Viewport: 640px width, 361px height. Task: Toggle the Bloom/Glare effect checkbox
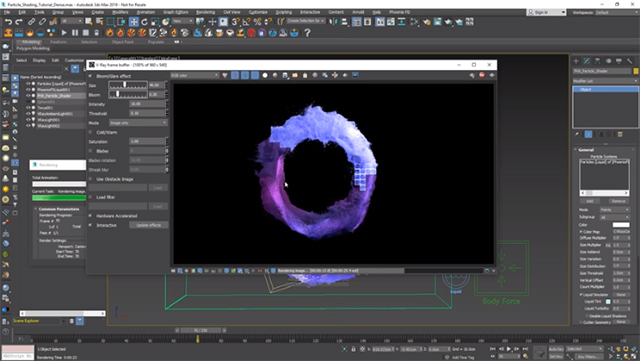click(91, 76)
